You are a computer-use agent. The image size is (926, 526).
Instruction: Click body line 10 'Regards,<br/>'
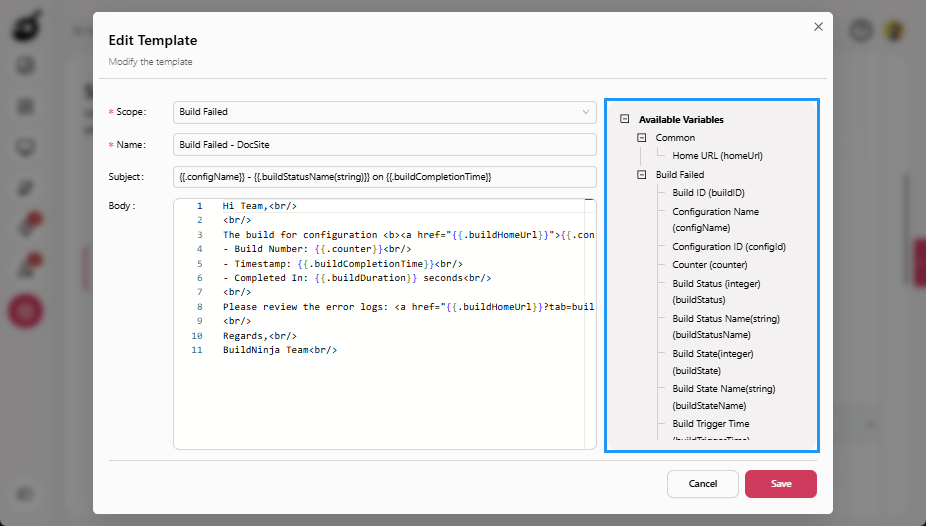tap(259, 336)
